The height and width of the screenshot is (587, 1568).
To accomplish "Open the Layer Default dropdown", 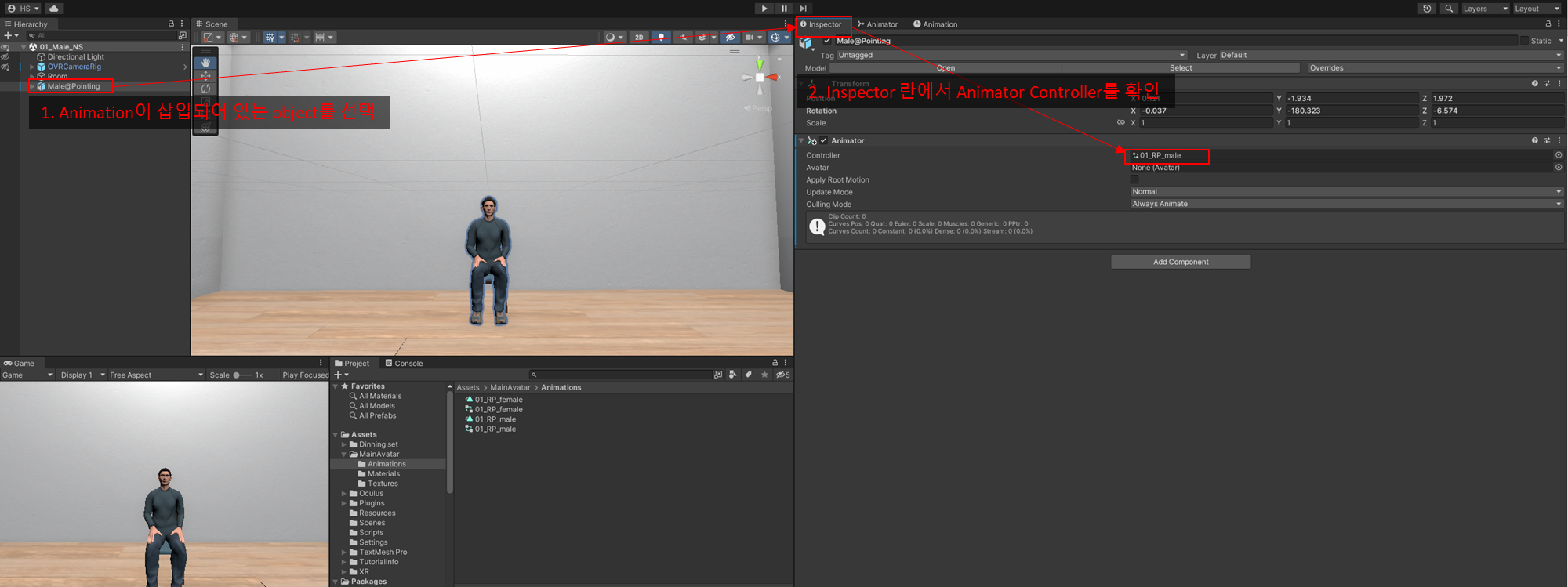I will [1392, 55].
